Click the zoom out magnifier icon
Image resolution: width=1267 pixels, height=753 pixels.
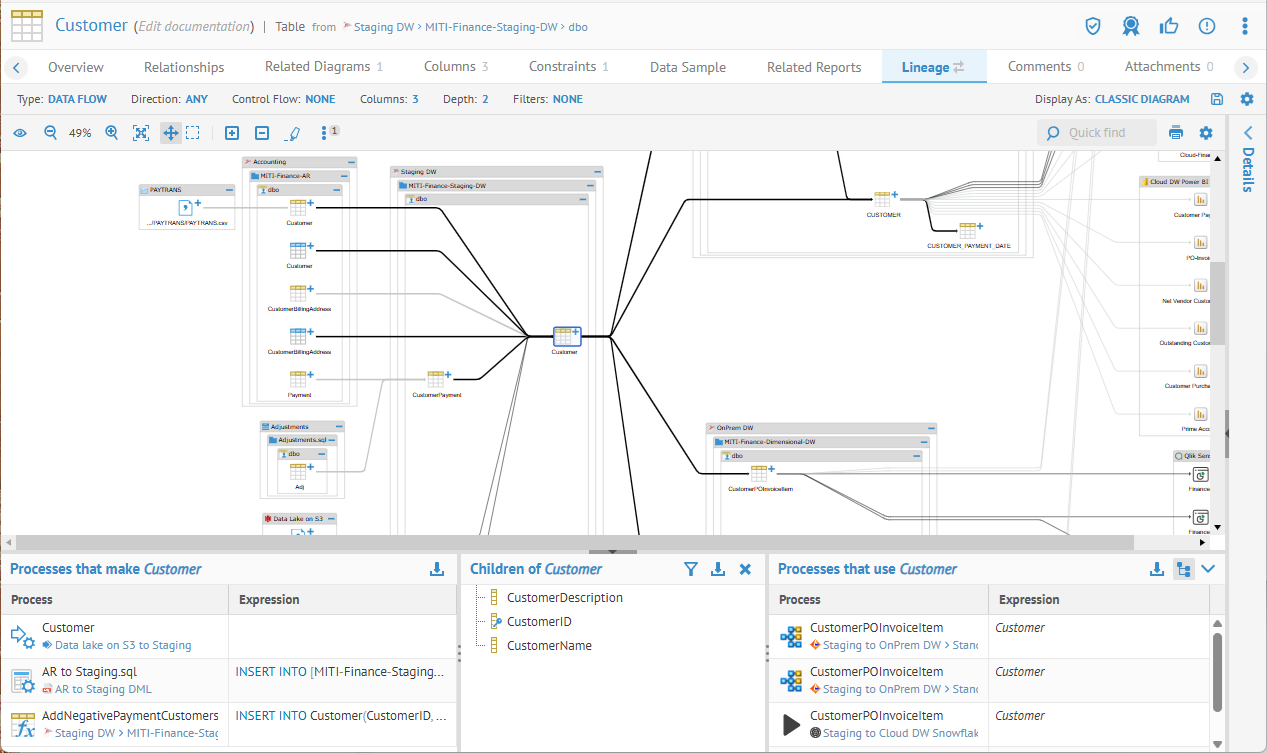coord(50,133)
